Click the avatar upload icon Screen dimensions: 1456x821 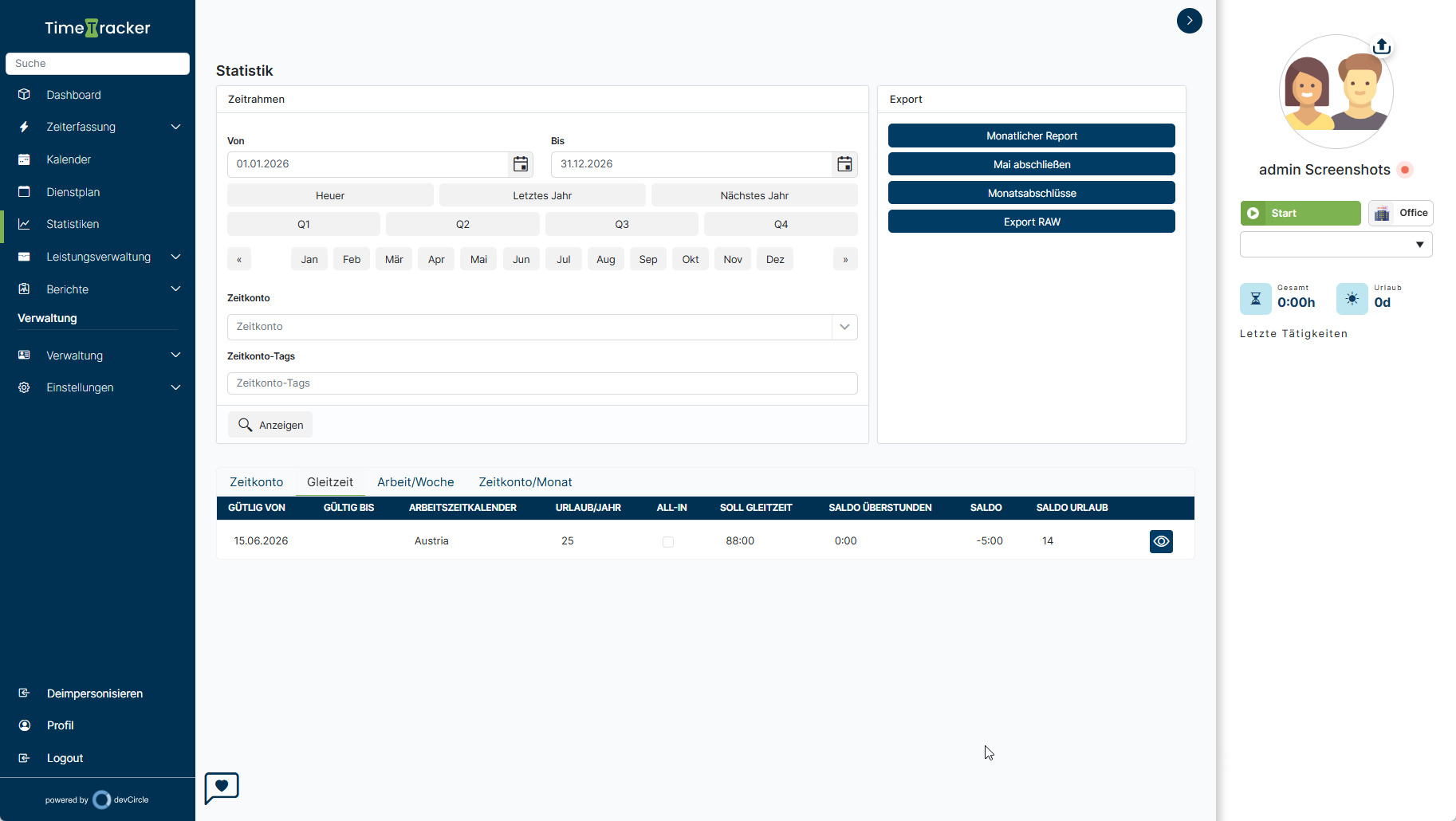pos(1382,46)
